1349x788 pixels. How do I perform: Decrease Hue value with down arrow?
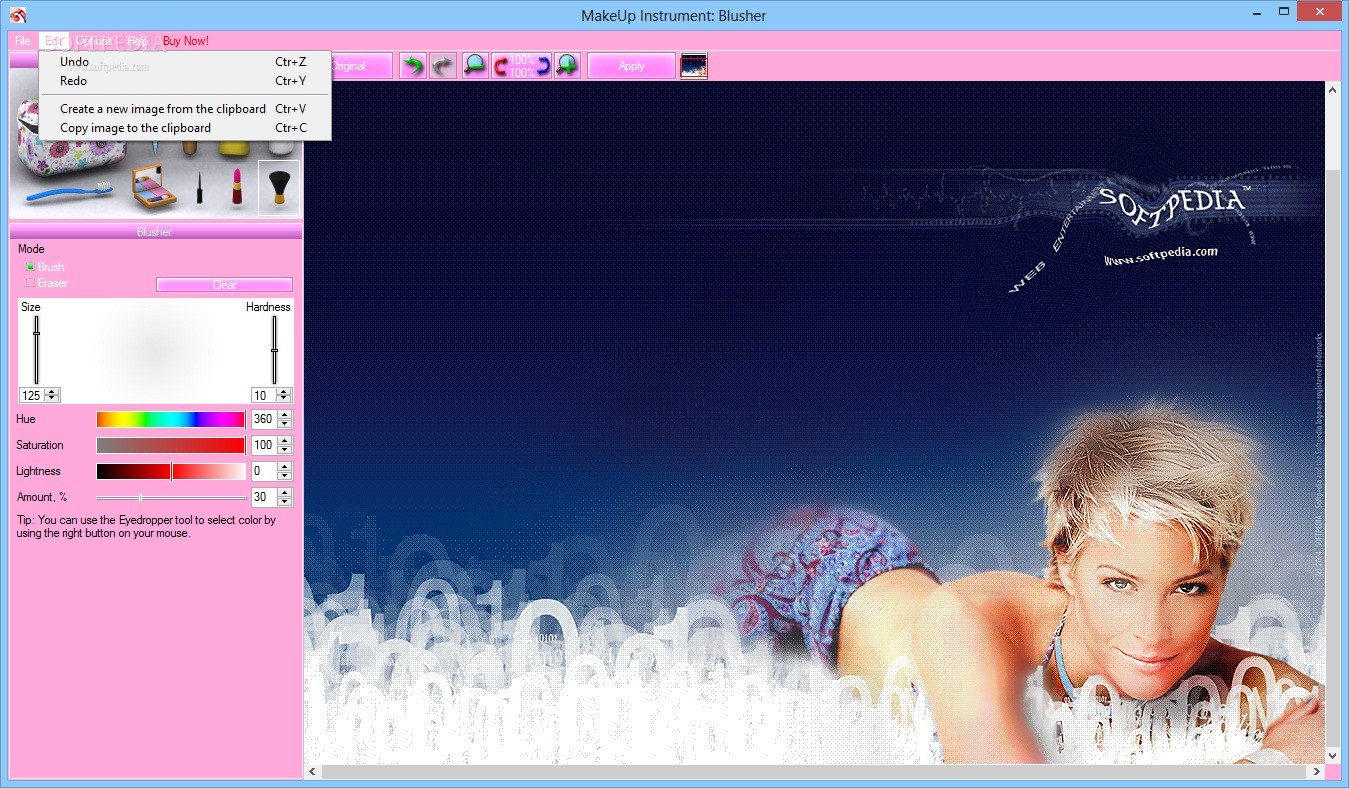[285, 423]
